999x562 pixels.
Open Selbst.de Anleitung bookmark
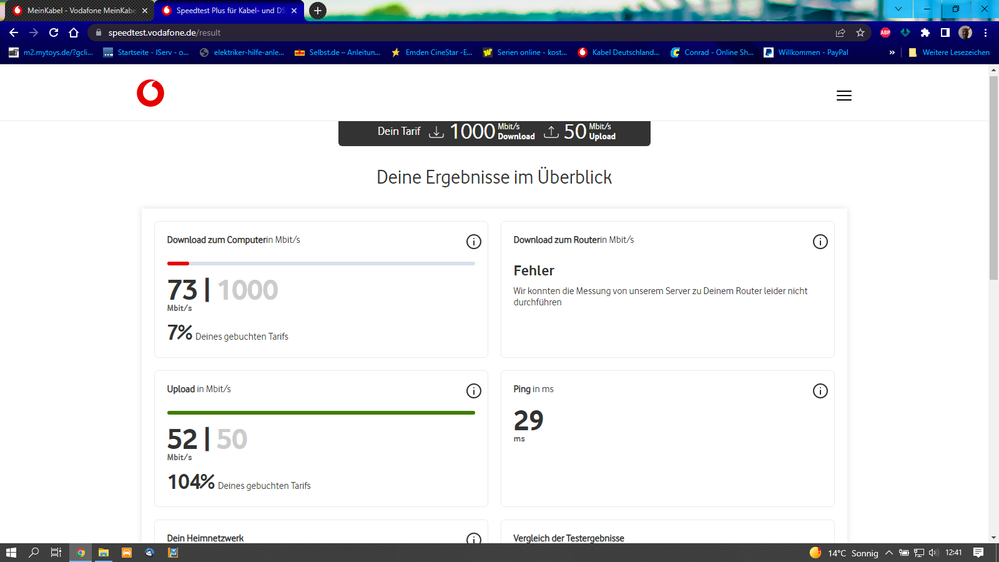point(337,52)
